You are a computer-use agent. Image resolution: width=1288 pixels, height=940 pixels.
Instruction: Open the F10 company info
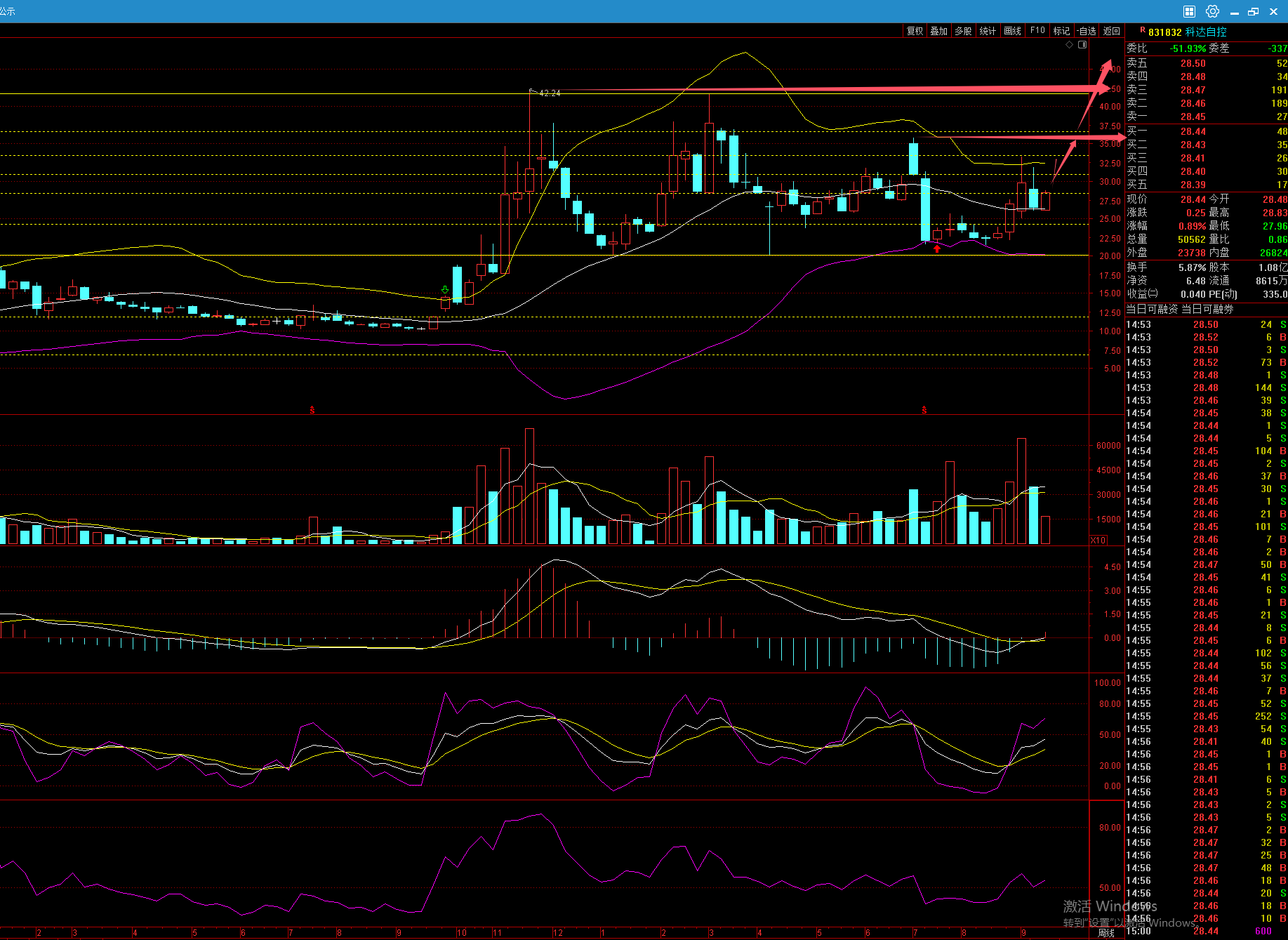coord(1037,31)
